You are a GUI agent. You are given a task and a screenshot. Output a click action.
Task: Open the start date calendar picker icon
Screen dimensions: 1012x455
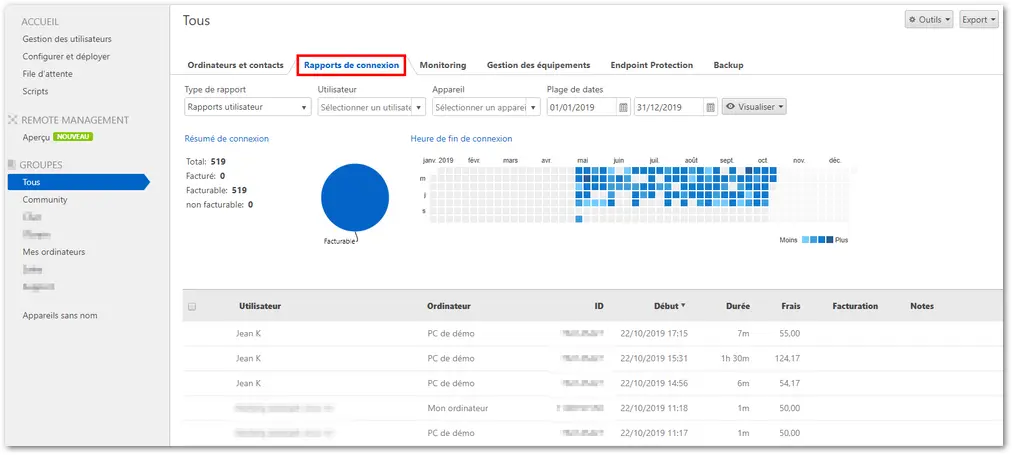coord(623,108)
